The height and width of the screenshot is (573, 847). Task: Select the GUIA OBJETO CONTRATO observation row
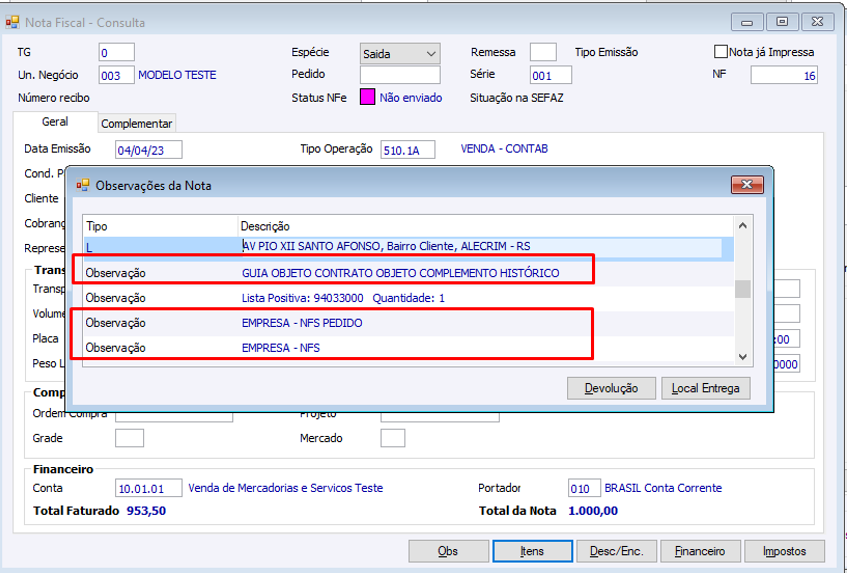[x=408, y=273]
